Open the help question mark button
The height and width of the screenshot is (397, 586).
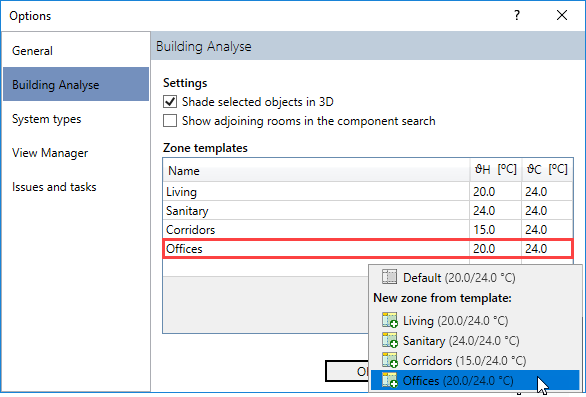516,15
